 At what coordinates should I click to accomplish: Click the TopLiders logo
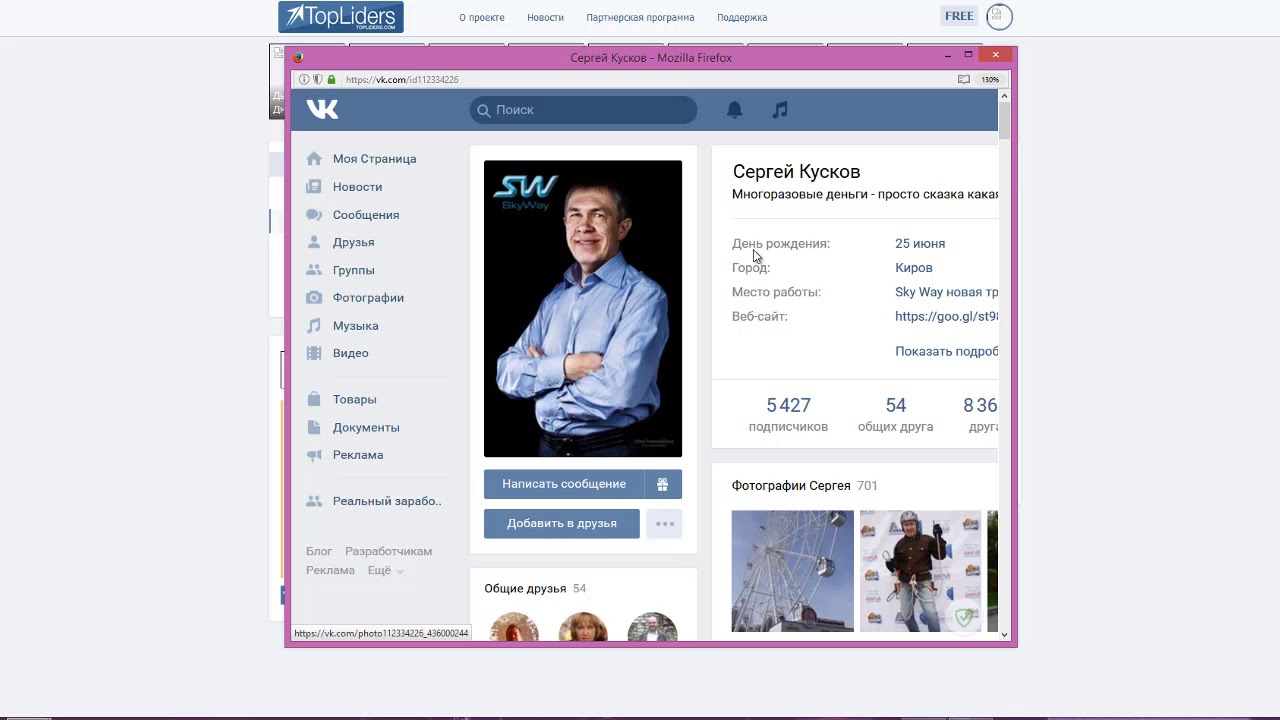[x=341, y=17]
